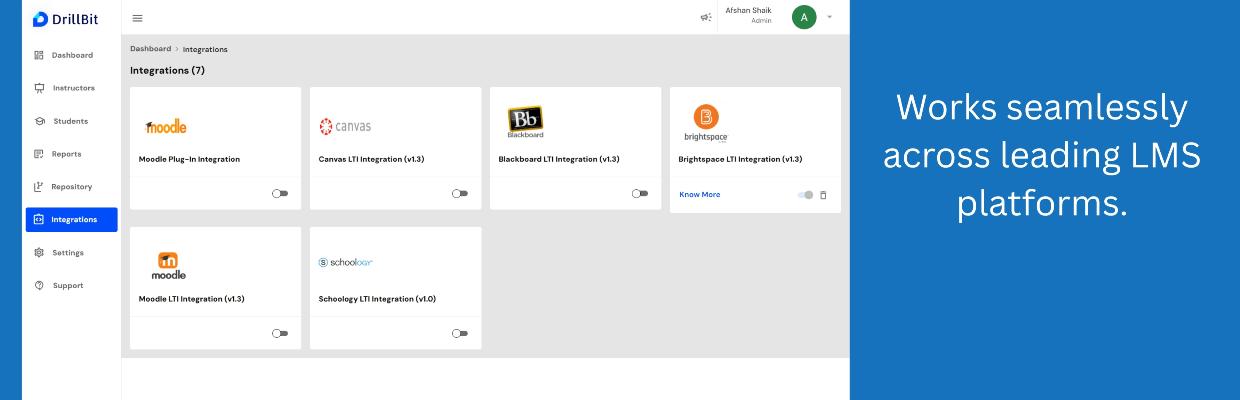This screenshot has width=1240, height=400.
Task: Open the hamburger menu icon
Action: click(x=137, y=18)
